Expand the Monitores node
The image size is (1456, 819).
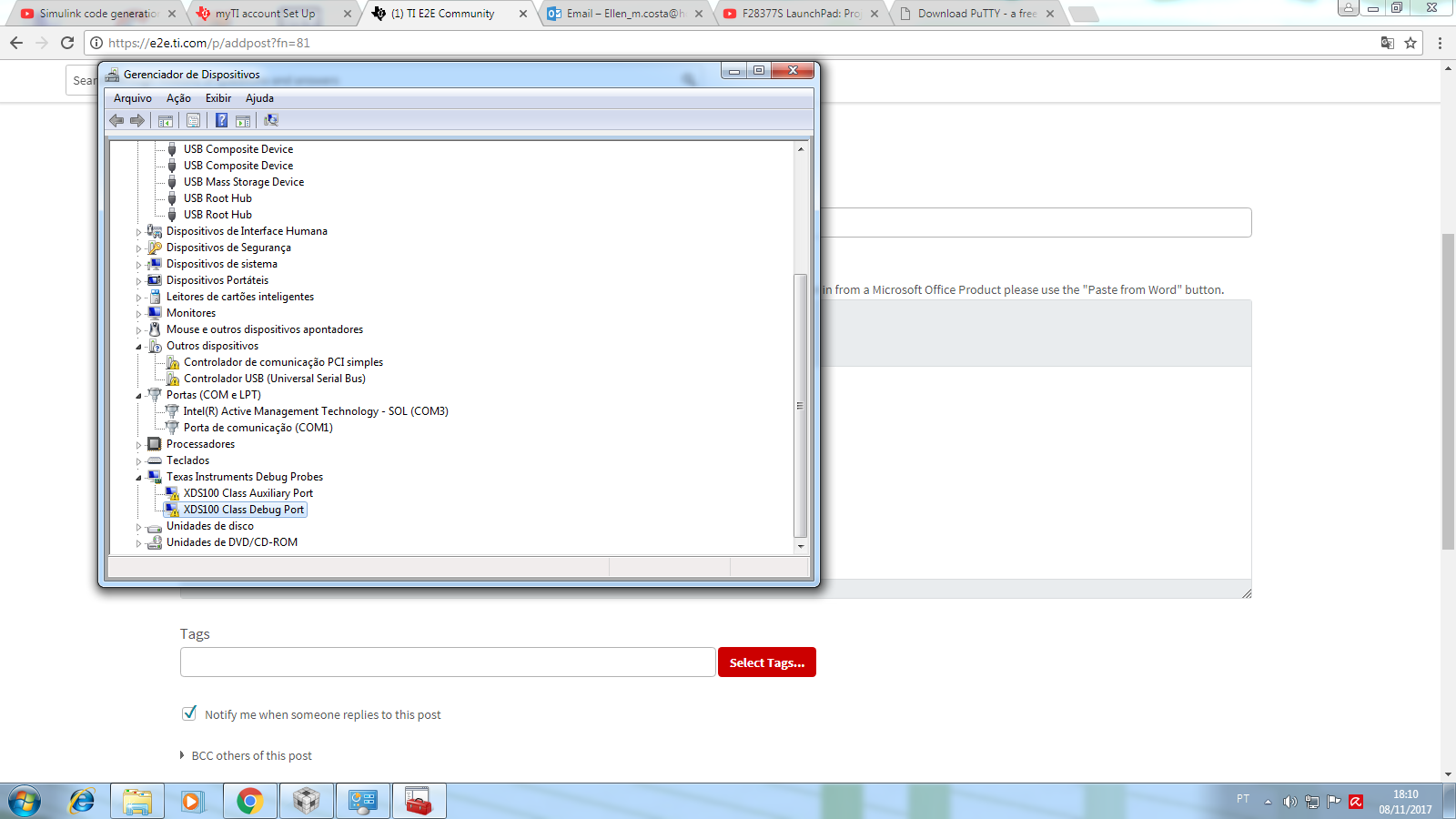click(139, 314)
